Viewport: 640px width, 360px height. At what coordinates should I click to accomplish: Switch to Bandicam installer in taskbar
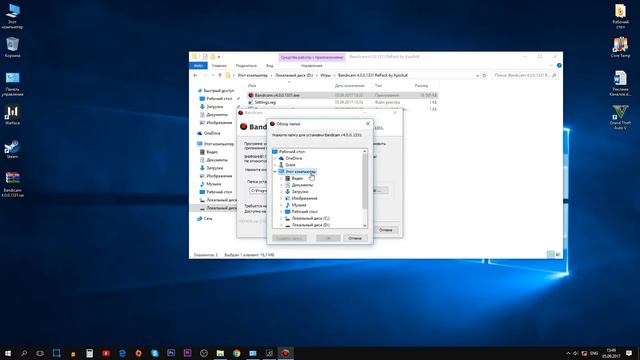point(285,353)
